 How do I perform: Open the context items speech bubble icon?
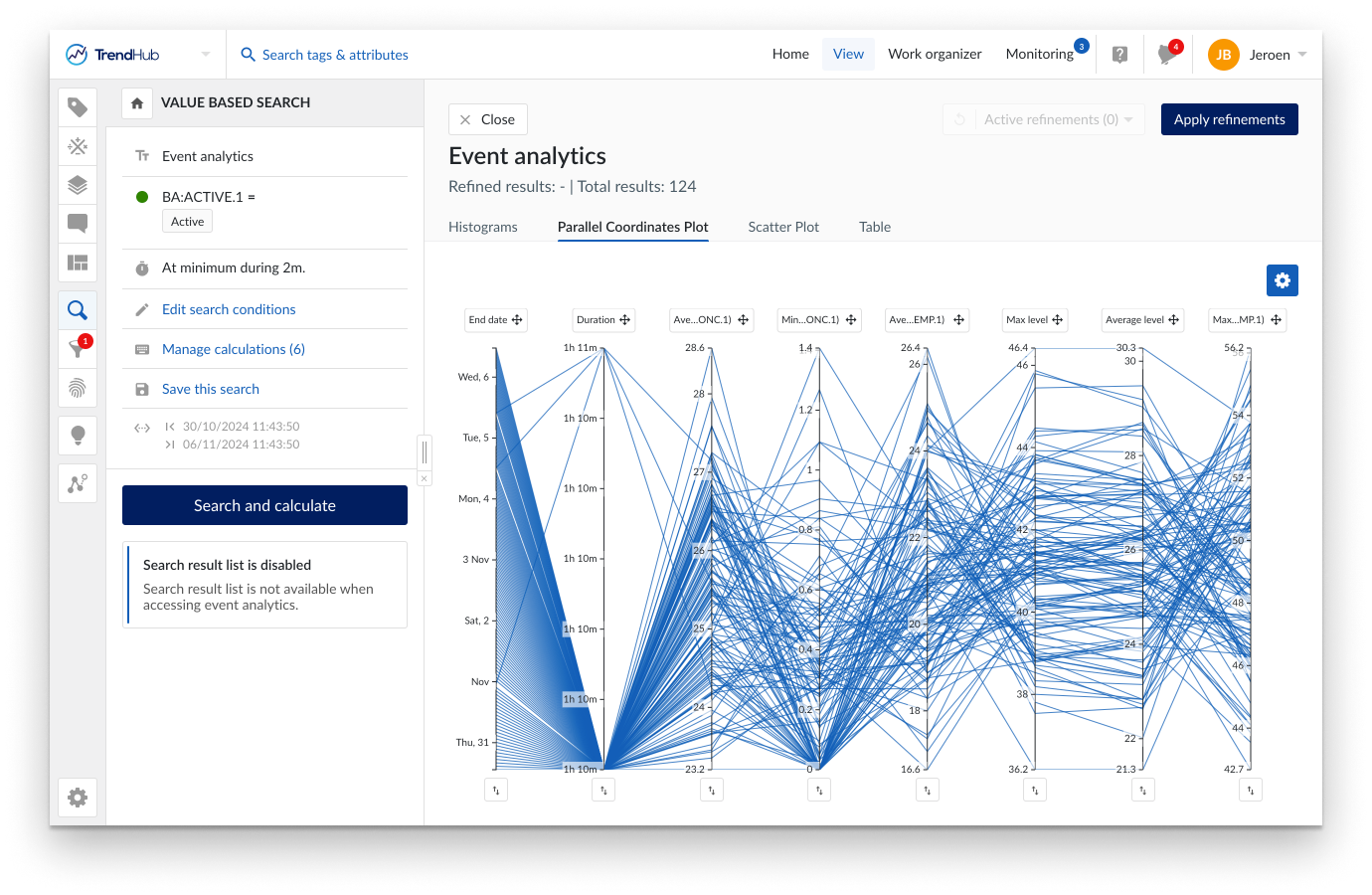click(78, 224)
